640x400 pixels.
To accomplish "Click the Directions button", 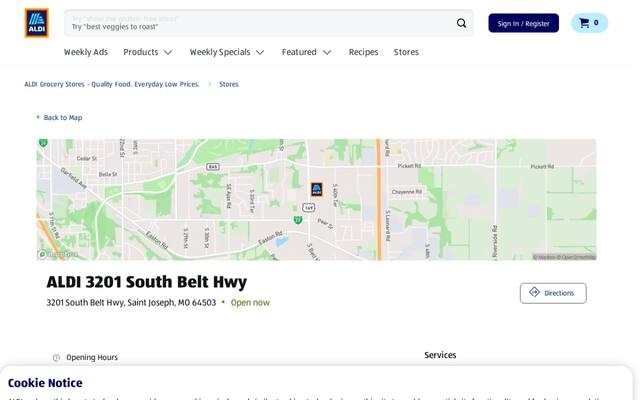I will pyautogui.click(x=553, y=293).
